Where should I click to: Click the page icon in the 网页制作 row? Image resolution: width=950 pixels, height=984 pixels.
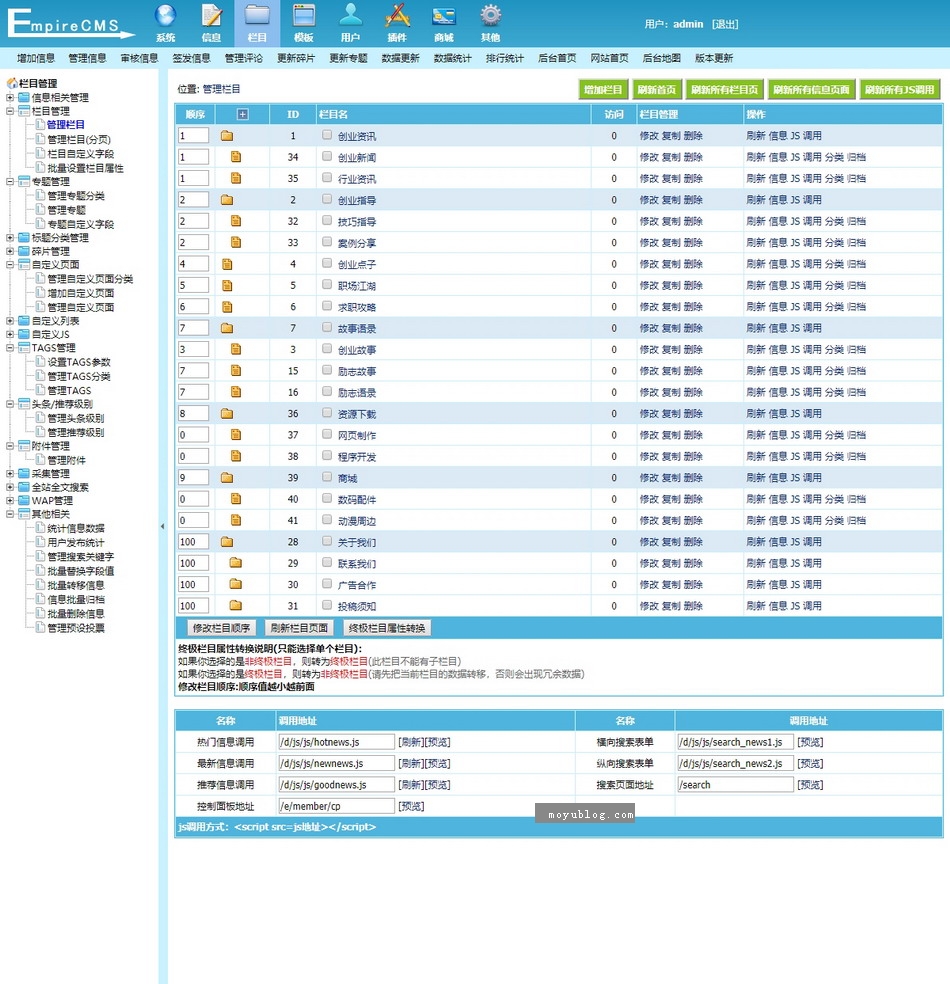pyautogui.click(x=236, y=435)
